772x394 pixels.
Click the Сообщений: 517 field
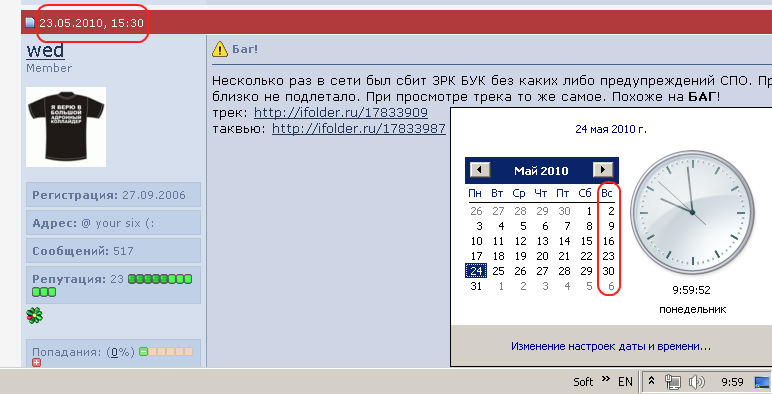113,251
